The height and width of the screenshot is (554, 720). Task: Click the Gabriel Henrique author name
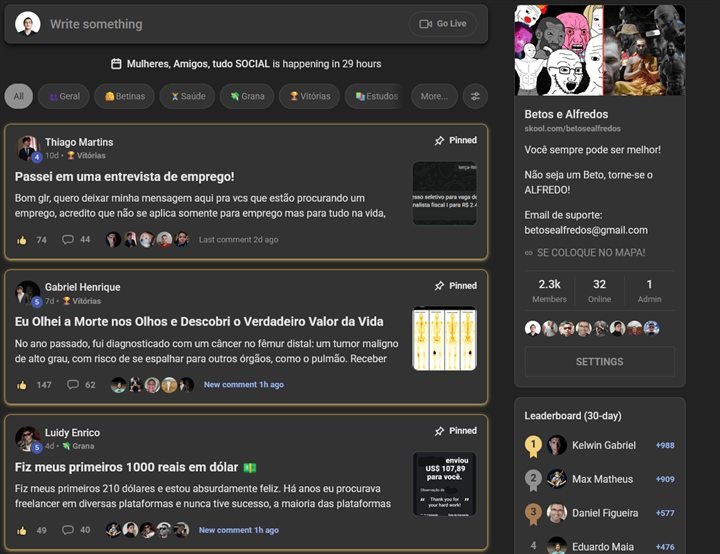(x=83, y=287)
